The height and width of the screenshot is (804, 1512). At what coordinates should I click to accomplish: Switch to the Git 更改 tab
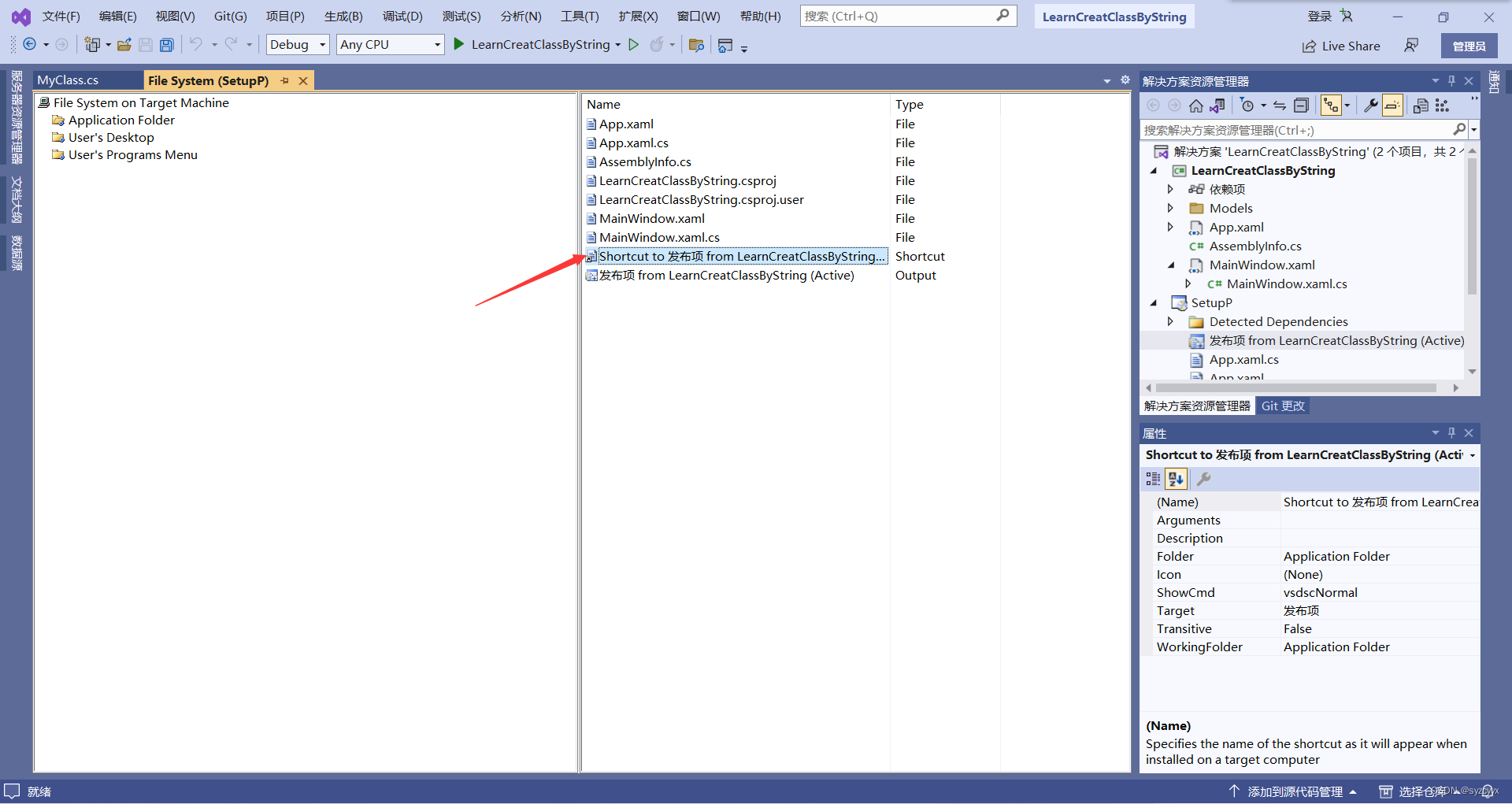pyautogui.click(x=1283, y=406)
